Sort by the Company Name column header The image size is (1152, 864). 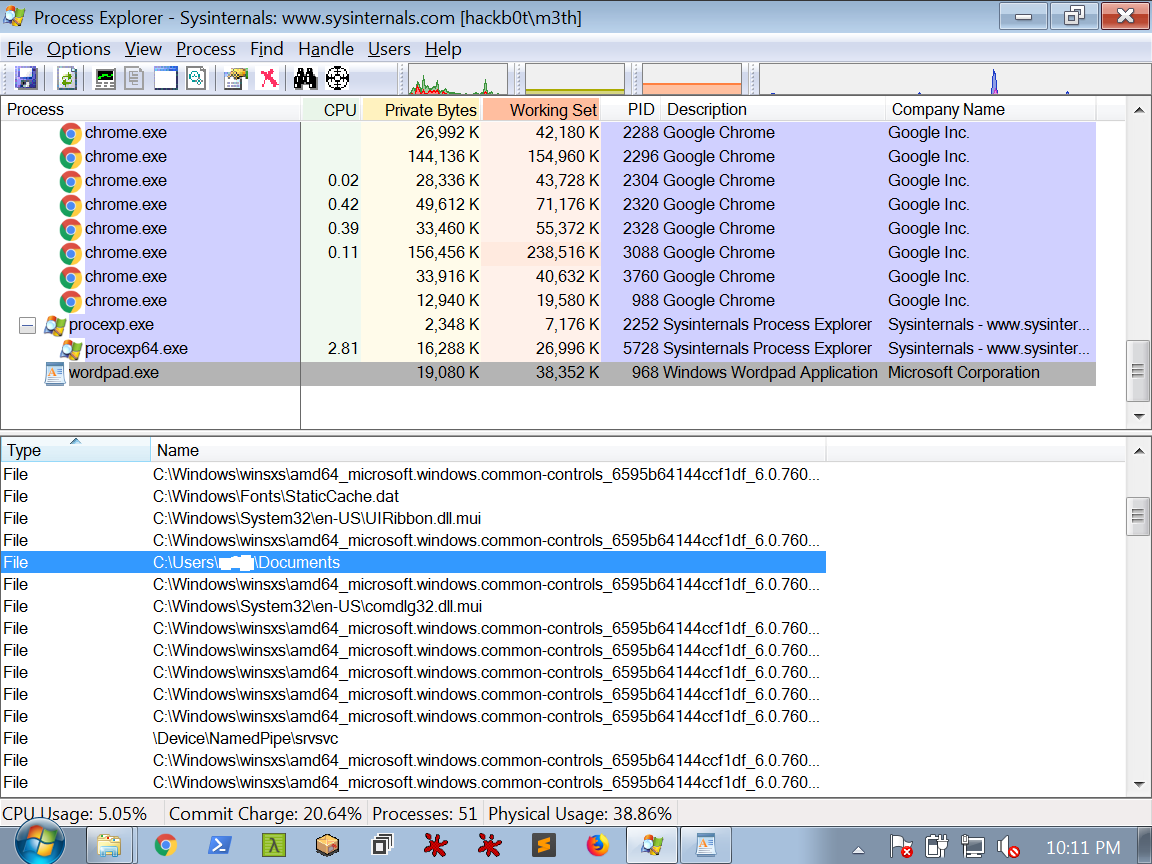[990, 109]
